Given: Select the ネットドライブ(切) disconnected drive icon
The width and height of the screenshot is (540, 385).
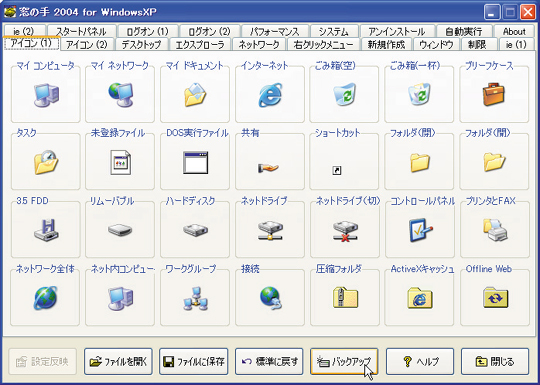Looking at the screenshot, I should (x=345, y=231).
